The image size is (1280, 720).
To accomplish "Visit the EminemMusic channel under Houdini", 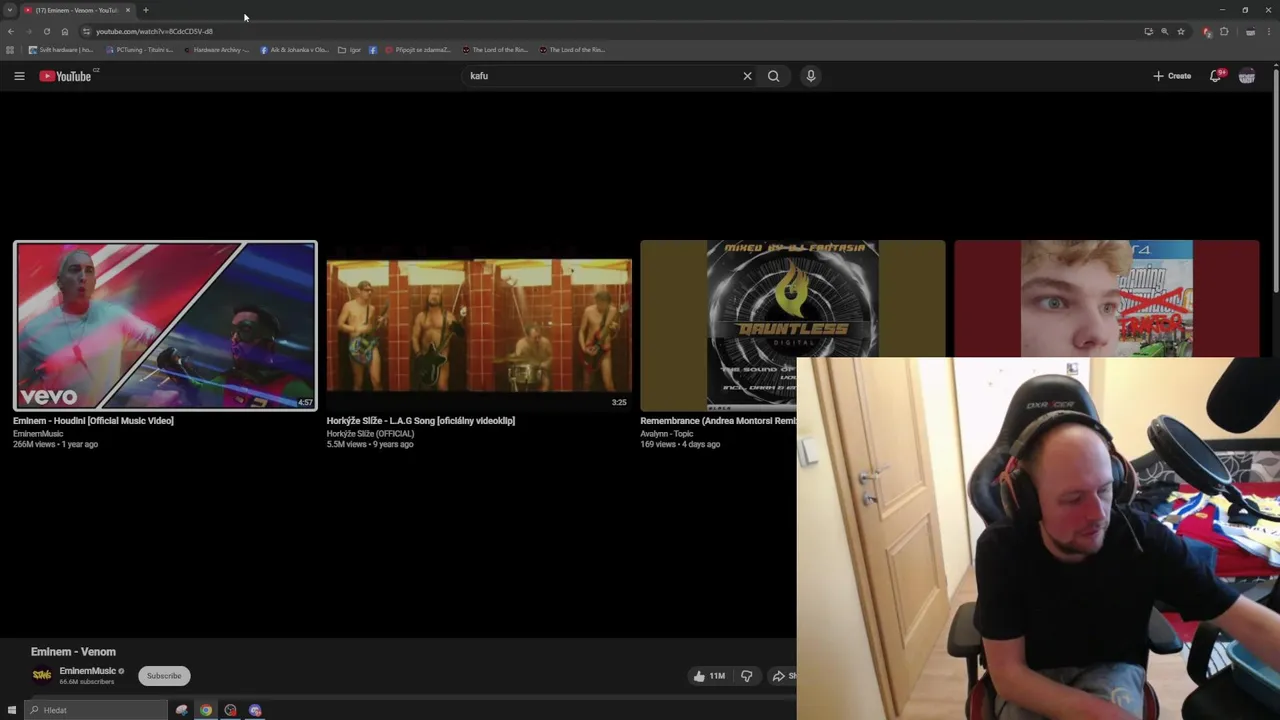I will [x=38, y=434].
